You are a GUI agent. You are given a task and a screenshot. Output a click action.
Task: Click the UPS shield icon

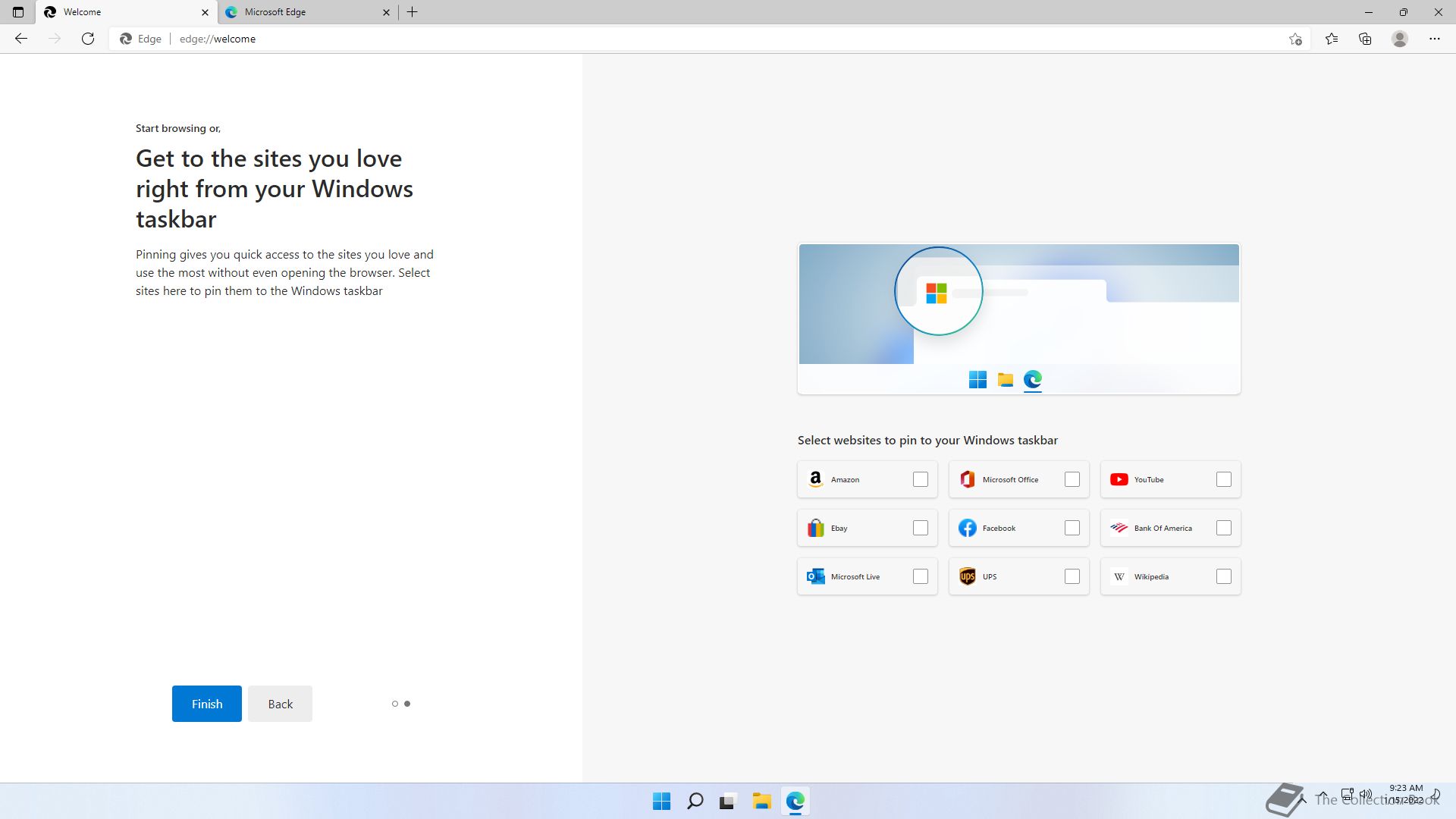pyautogui.click(x=968, y=576)
